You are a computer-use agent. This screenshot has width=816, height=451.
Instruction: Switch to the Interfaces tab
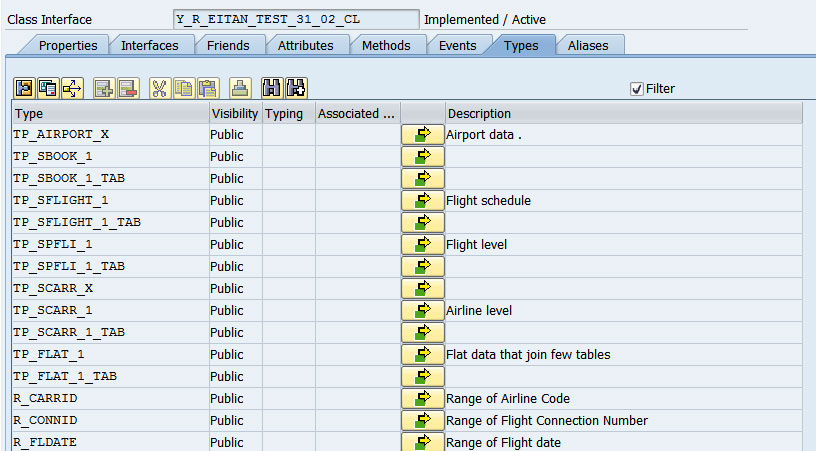150,45
